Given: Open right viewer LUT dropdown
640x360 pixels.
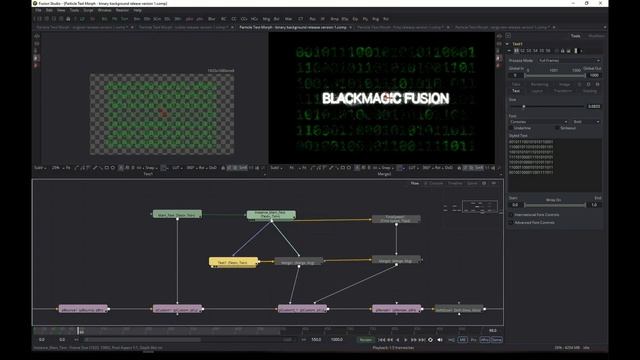Looking at the screenshot, I should tap(413, 168).
